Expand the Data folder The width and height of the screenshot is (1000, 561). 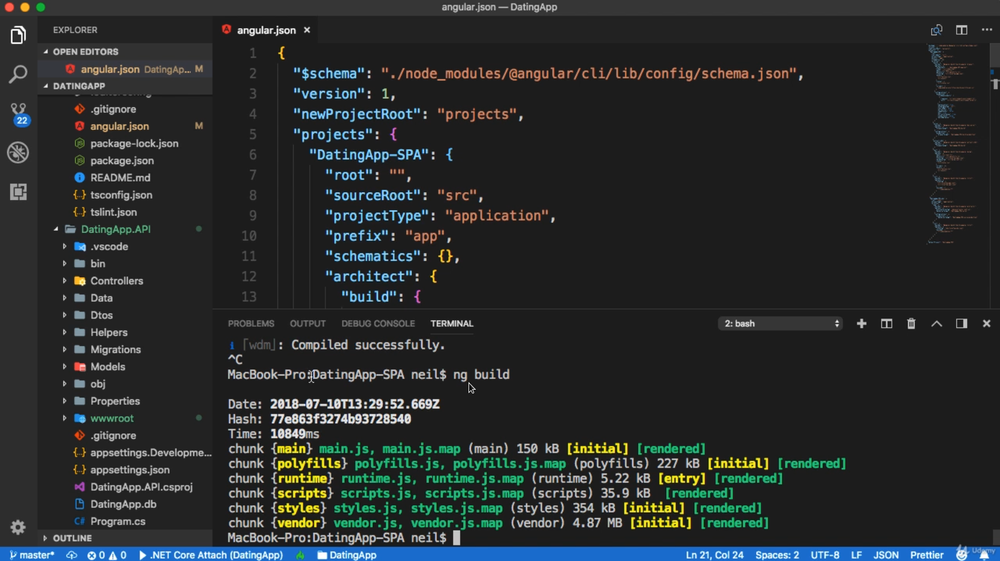coord(125,298)
